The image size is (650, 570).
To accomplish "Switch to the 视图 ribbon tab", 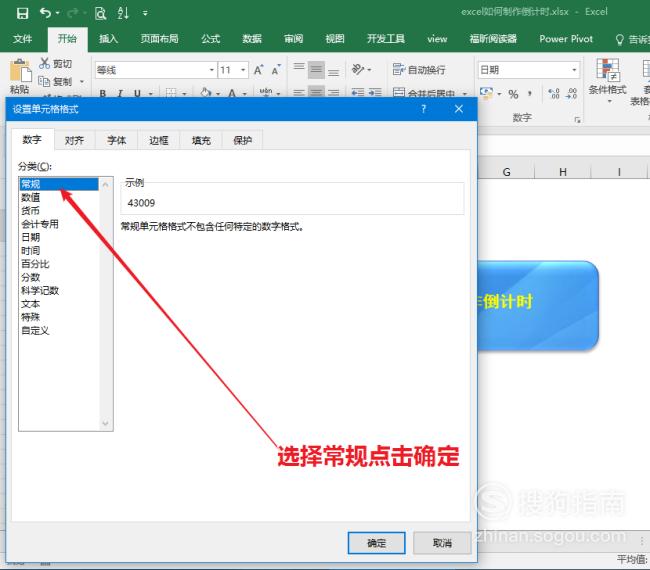I will pyautogui.click(x=335, y=39).
